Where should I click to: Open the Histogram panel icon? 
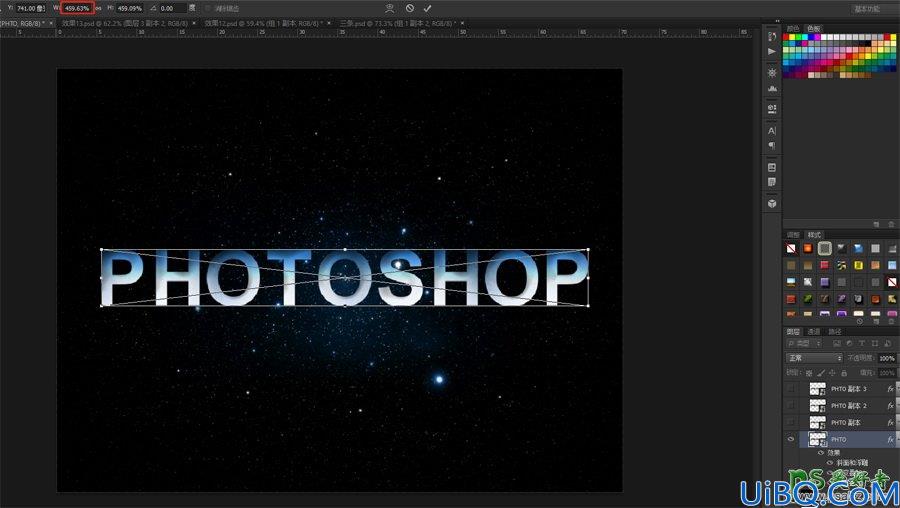click(772, 88)
